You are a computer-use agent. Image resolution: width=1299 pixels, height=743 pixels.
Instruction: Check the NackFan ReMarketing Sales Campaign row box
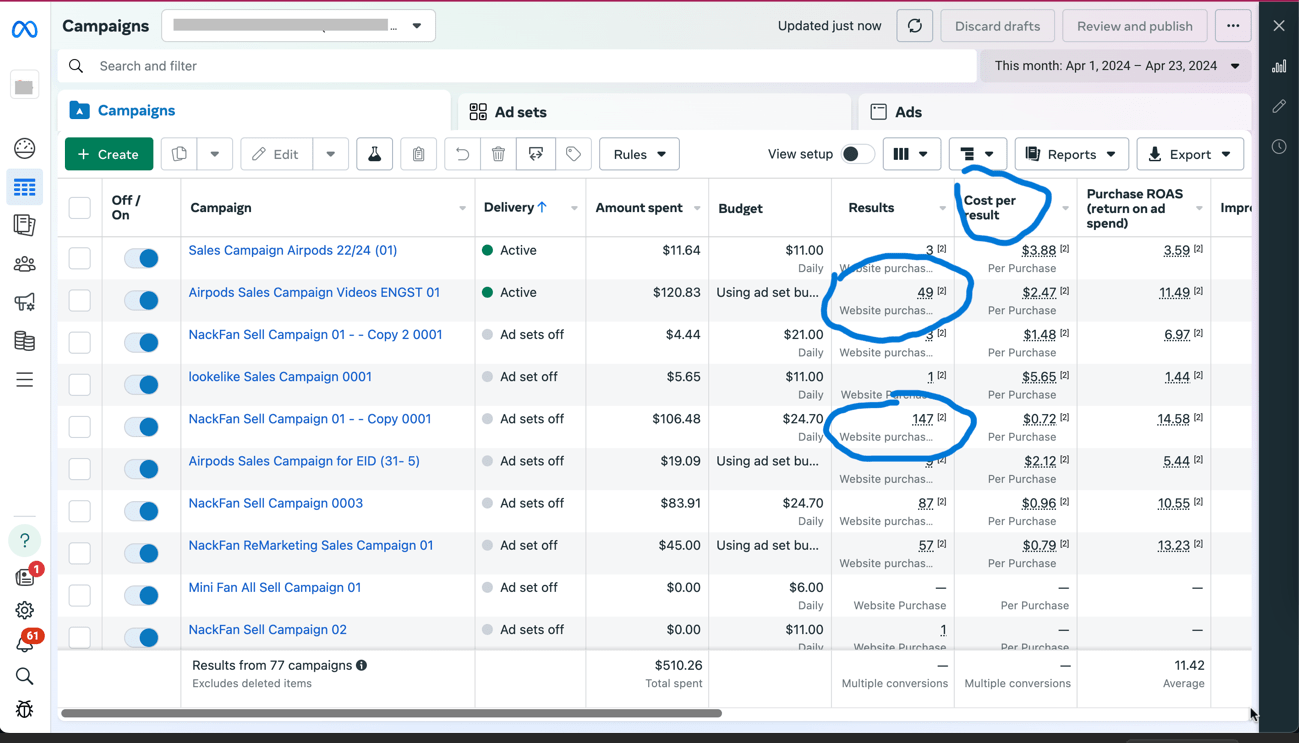coord(80,553)
